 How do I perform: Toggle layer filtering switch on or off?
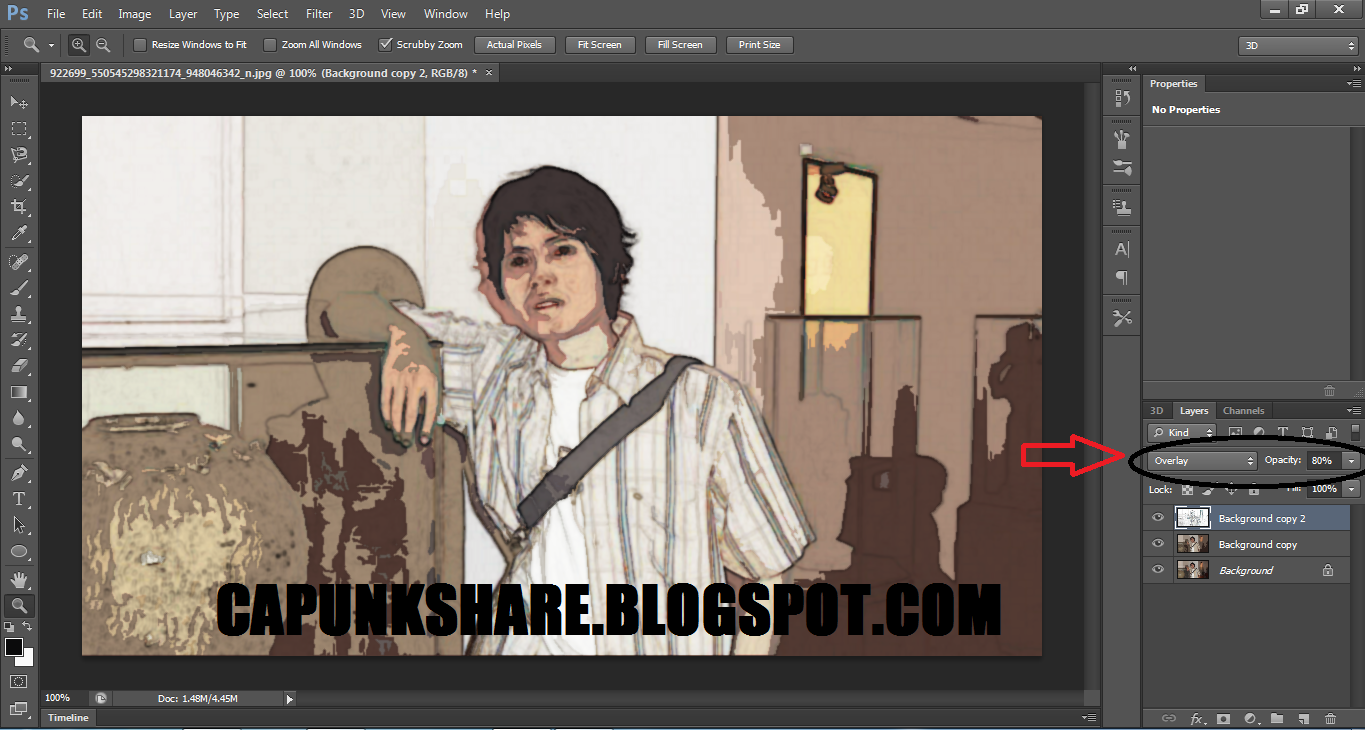point(1355,432)
